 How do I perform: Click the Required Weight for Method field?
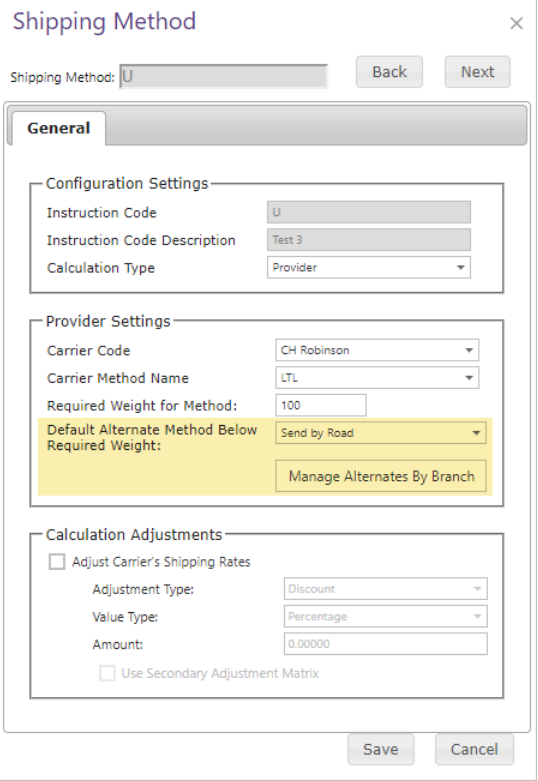(x=321, y=405)
